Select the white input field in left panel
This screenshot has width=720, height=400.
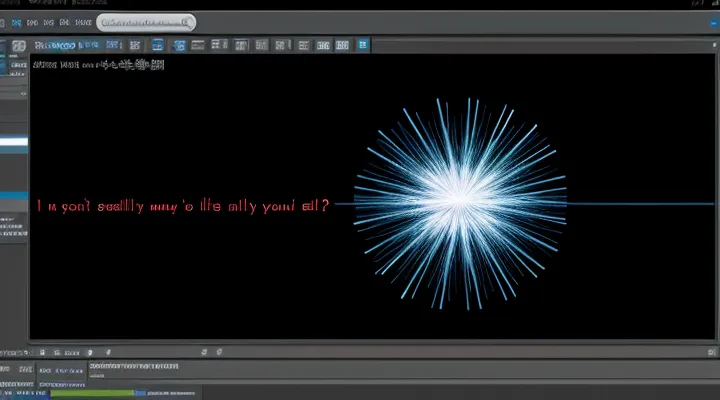click(x=14, y=143)
